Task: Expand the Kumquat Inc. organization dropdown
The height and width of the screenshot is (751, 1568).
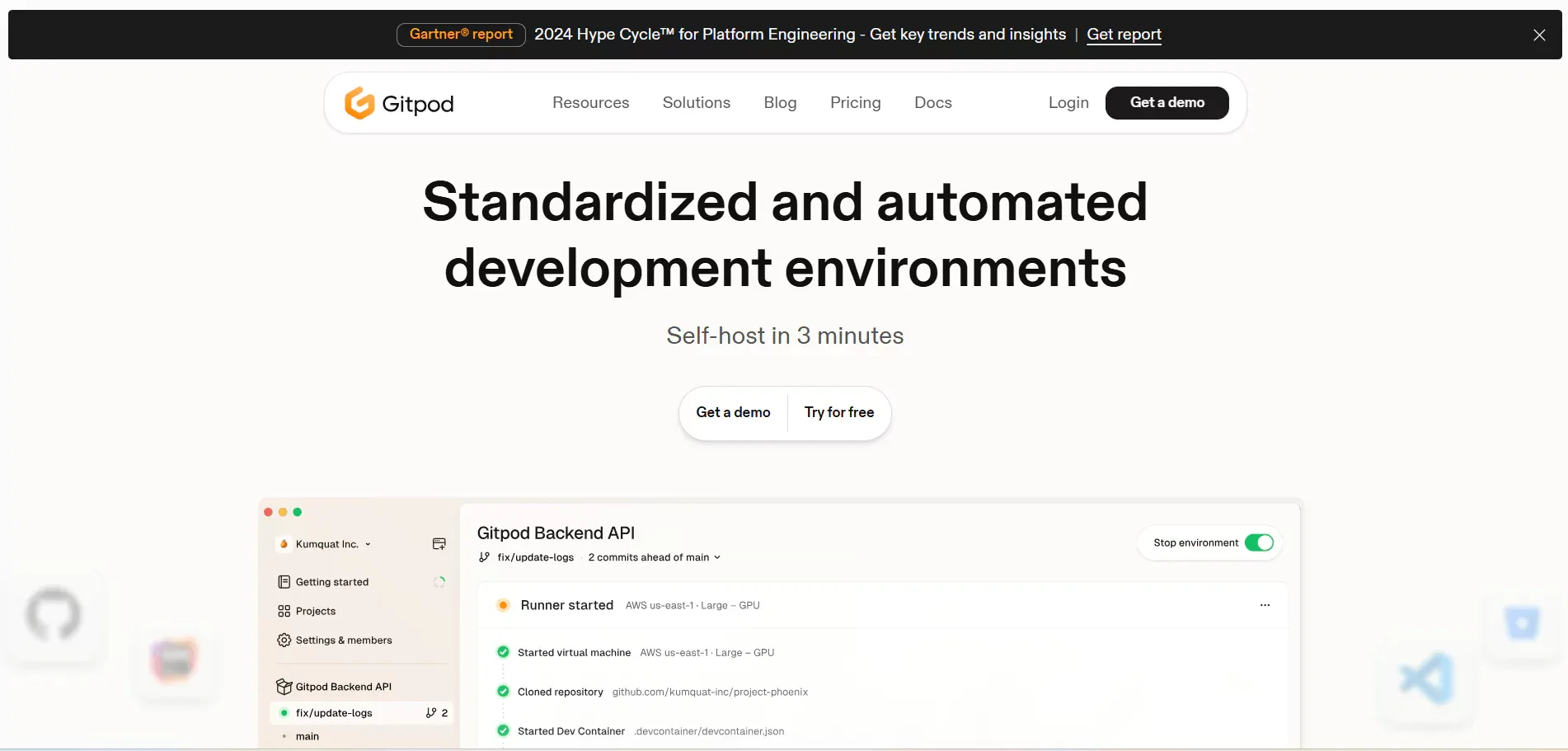Action: pyautogui.click(x=327, y=544)
